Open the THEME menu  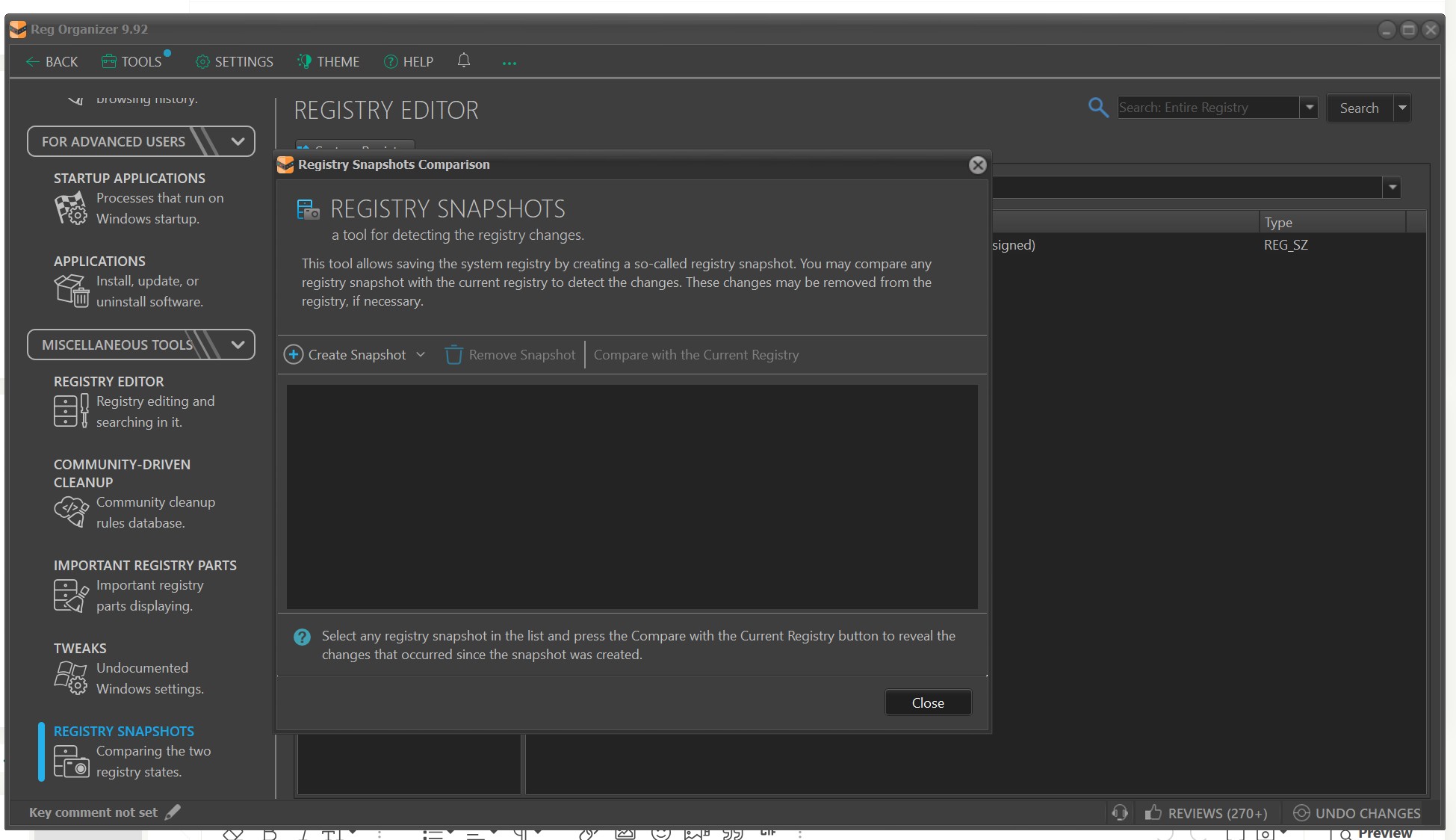click(328, 62)
